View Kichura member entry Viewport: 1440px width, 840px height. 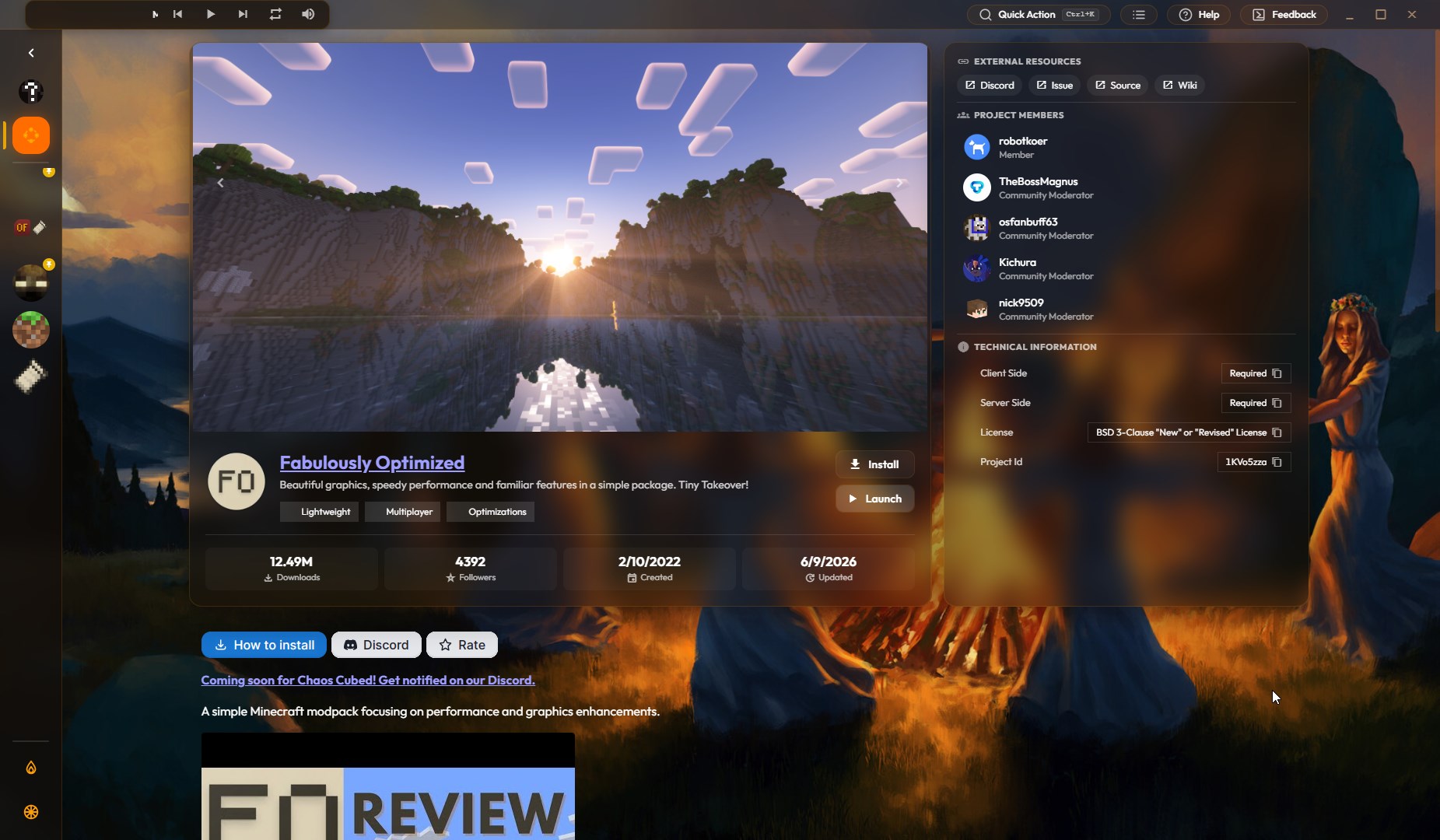pos(1126,268)
